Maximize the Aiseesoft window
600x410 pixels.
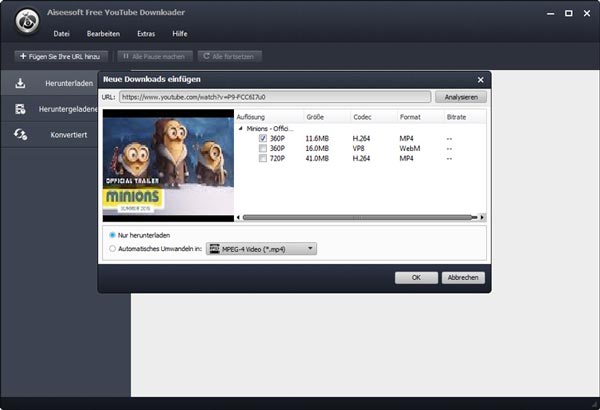click(569, 13)
